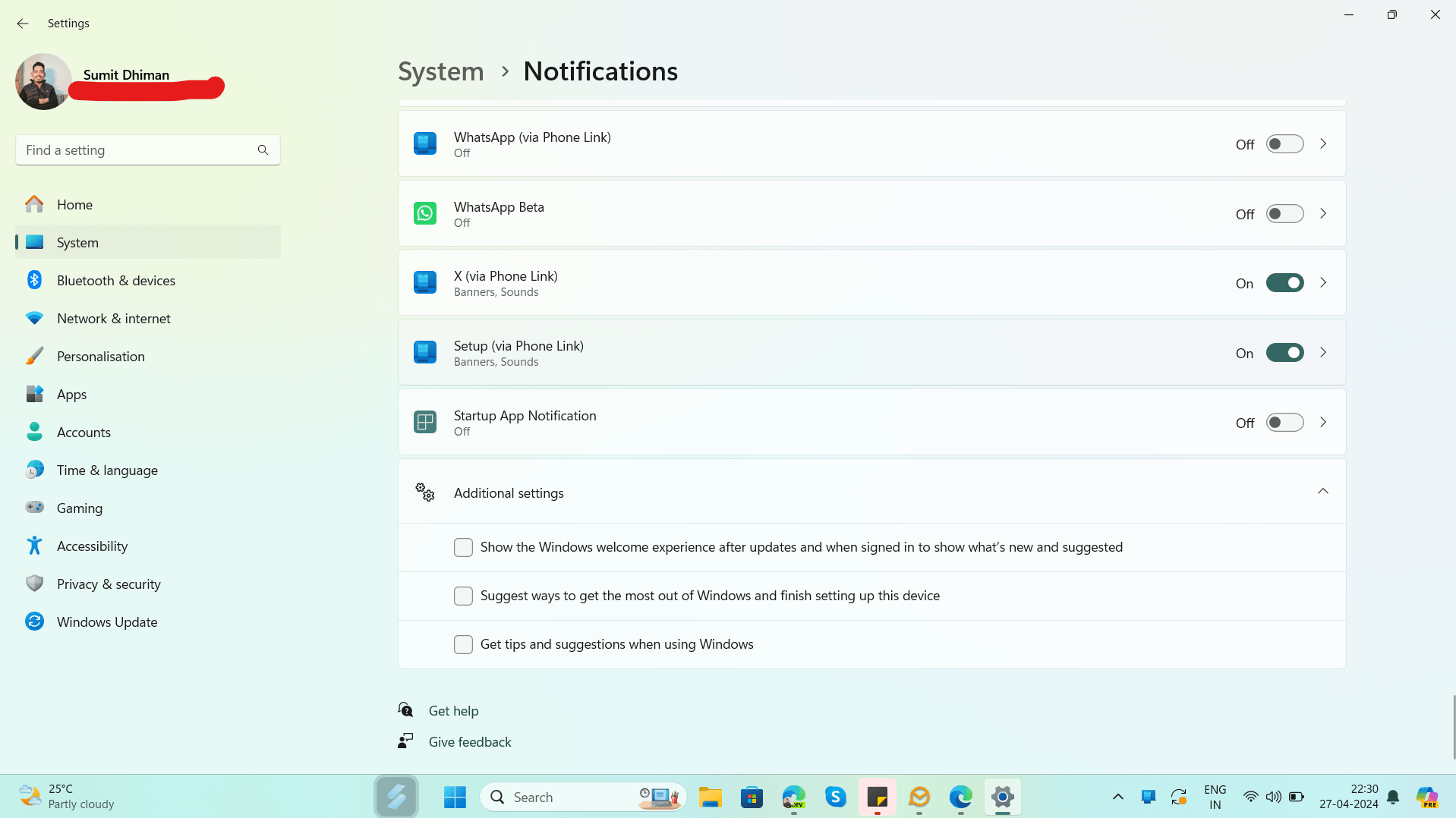Viewport: 1456px width, 818px height.
Task: Click the taskbar Search box
Action: (x=583, y=797)
